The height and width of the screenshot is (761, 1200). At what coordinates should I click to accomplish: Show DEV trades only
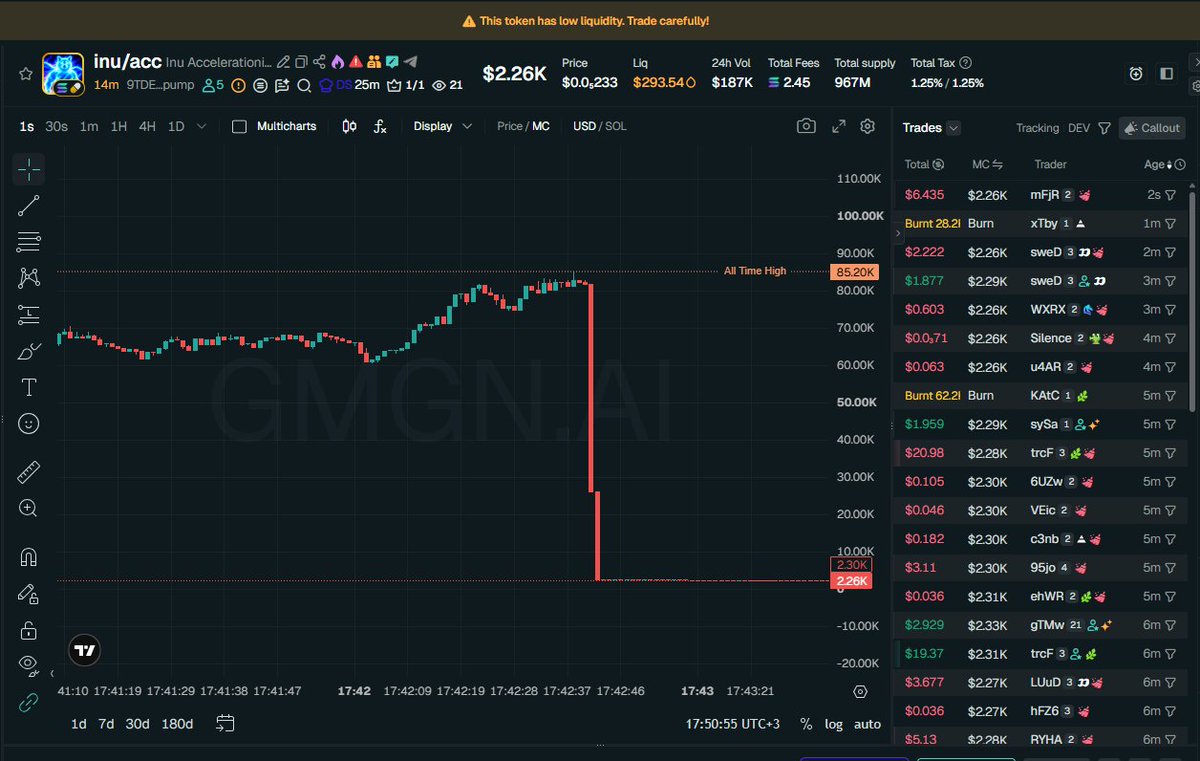[x=1079, y=128]
